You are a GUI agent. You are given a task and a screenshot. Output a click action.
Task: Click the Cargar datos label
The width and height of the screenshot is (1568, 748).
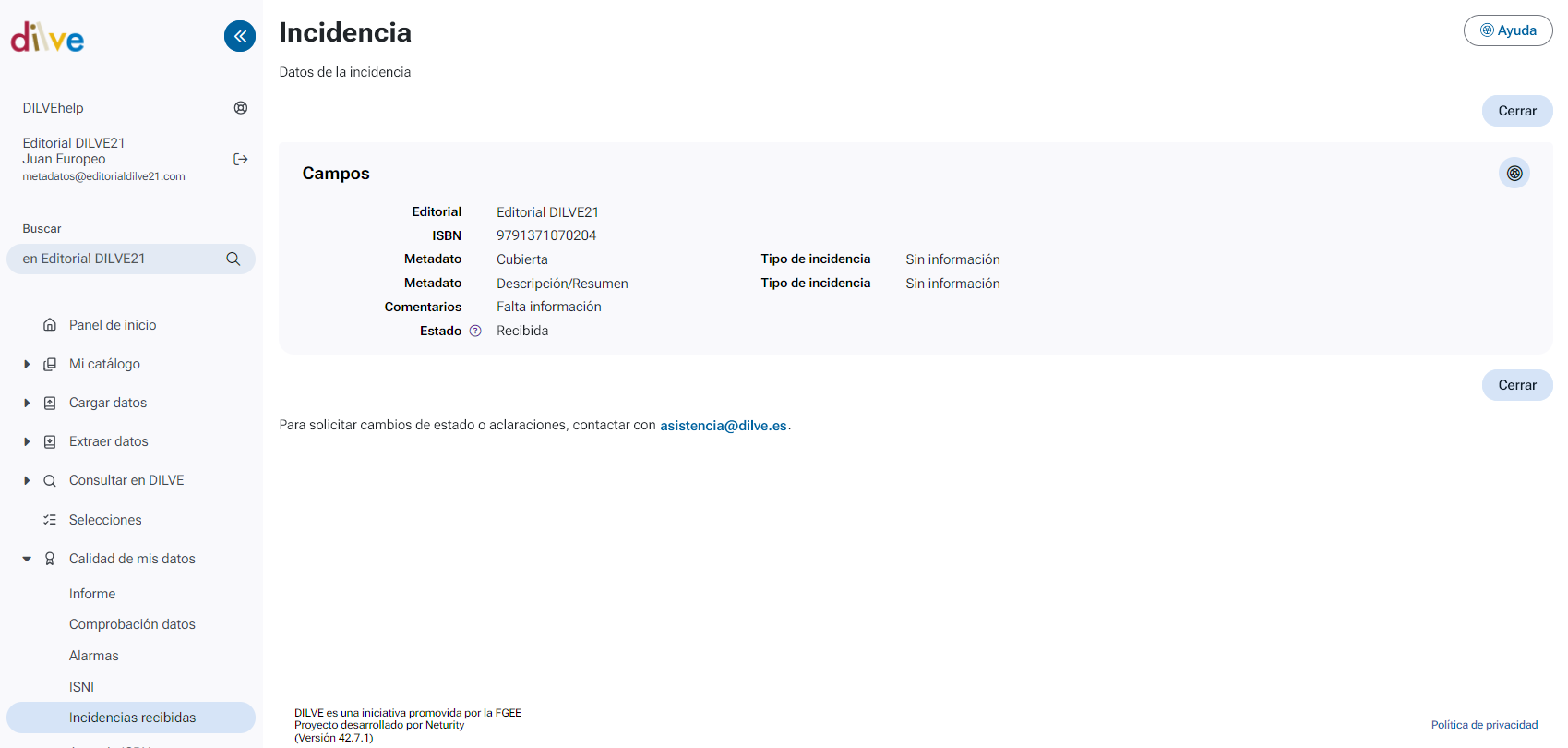click(x=108, y=403)
